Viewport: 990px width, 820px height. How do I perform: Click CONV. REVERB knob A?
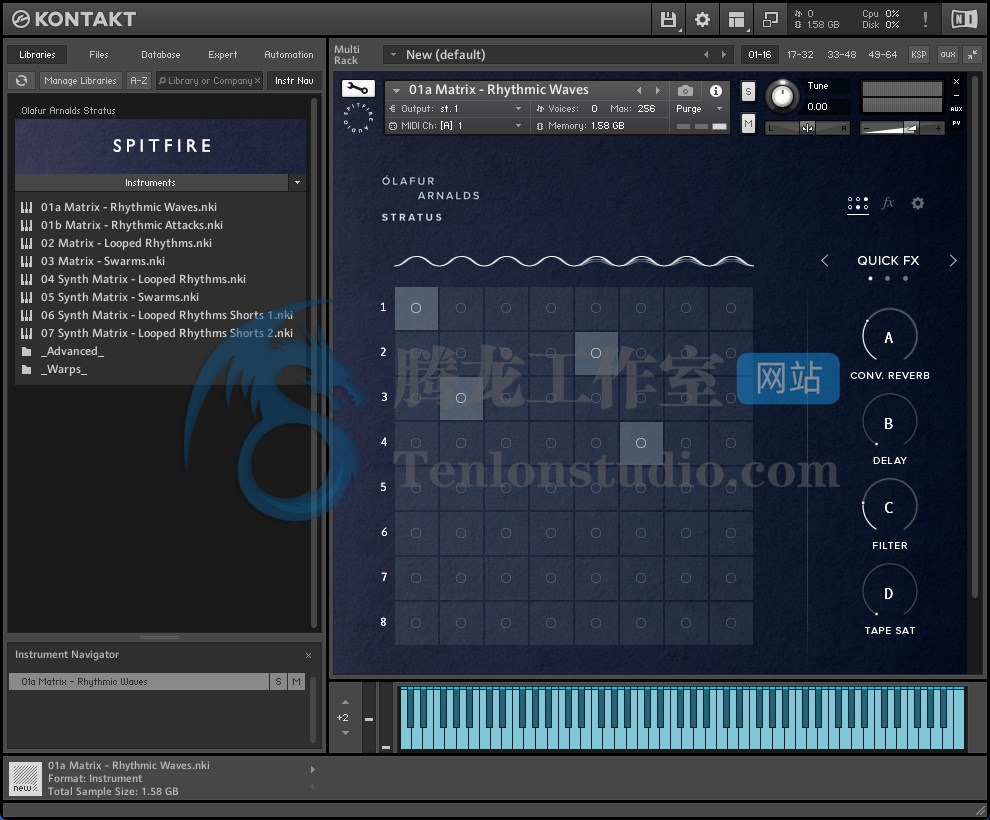[x=889, y=338]
